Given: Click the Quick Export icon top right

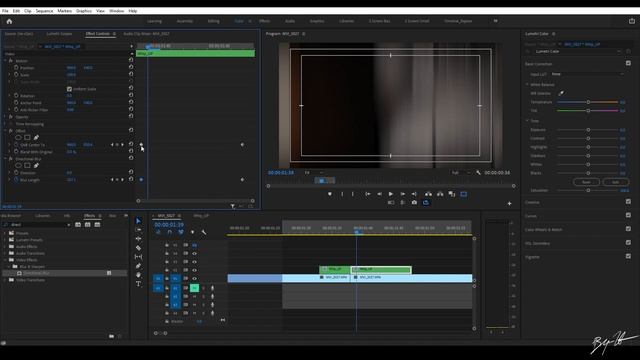Looking at the screenshot, I should (632, 21).
